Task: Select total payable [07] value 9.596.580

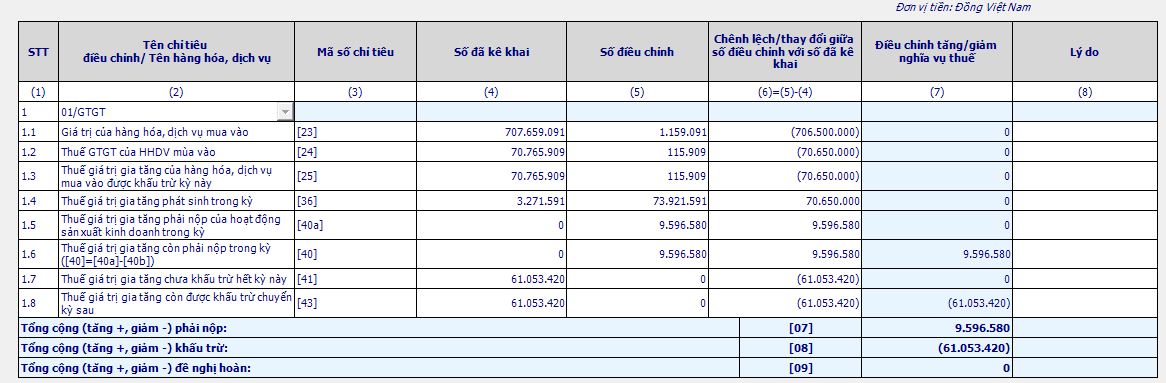Action: click(937, 328)
